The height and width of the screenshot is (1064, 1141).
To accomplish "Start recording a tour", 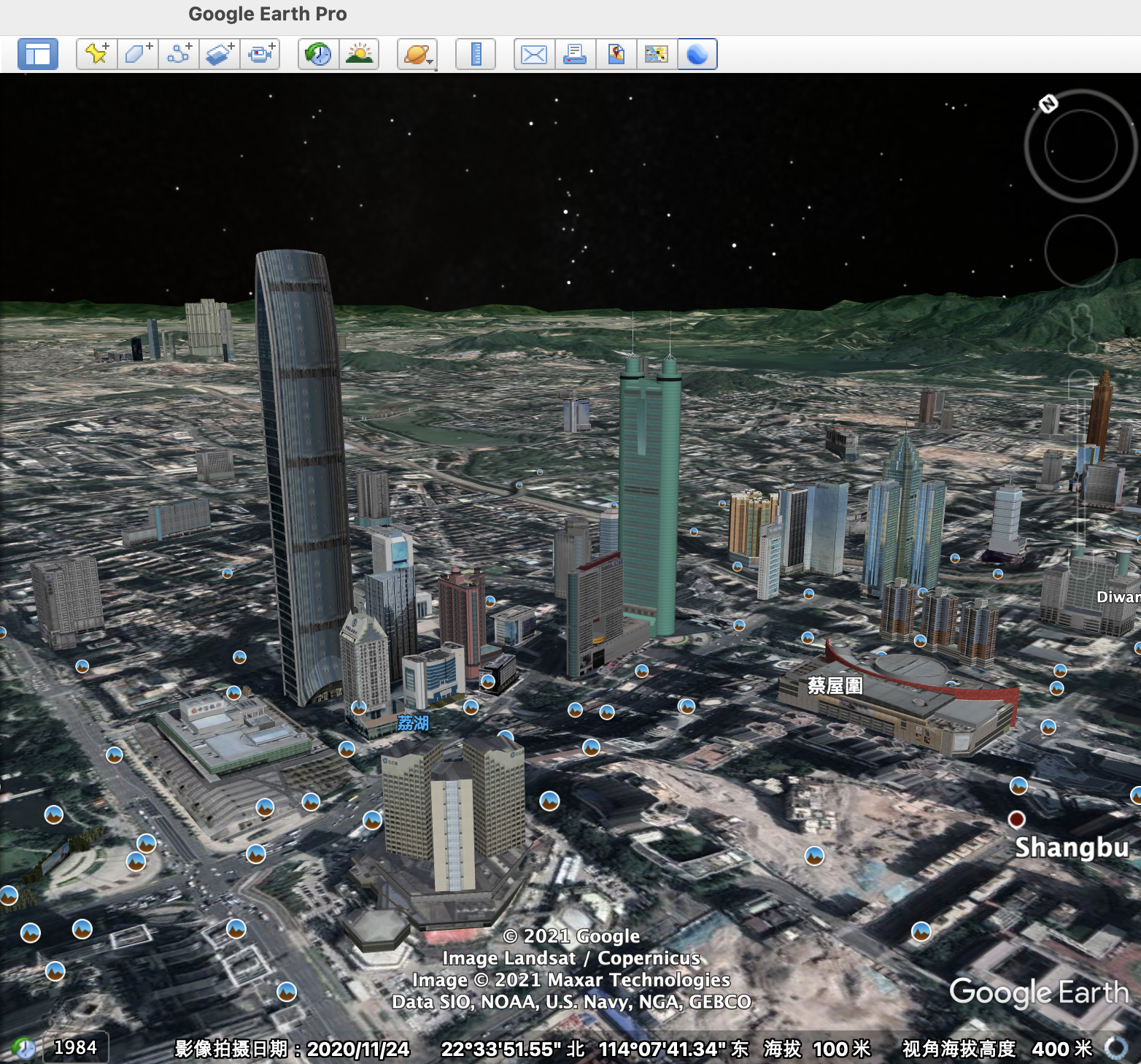I will coord(260,54).
